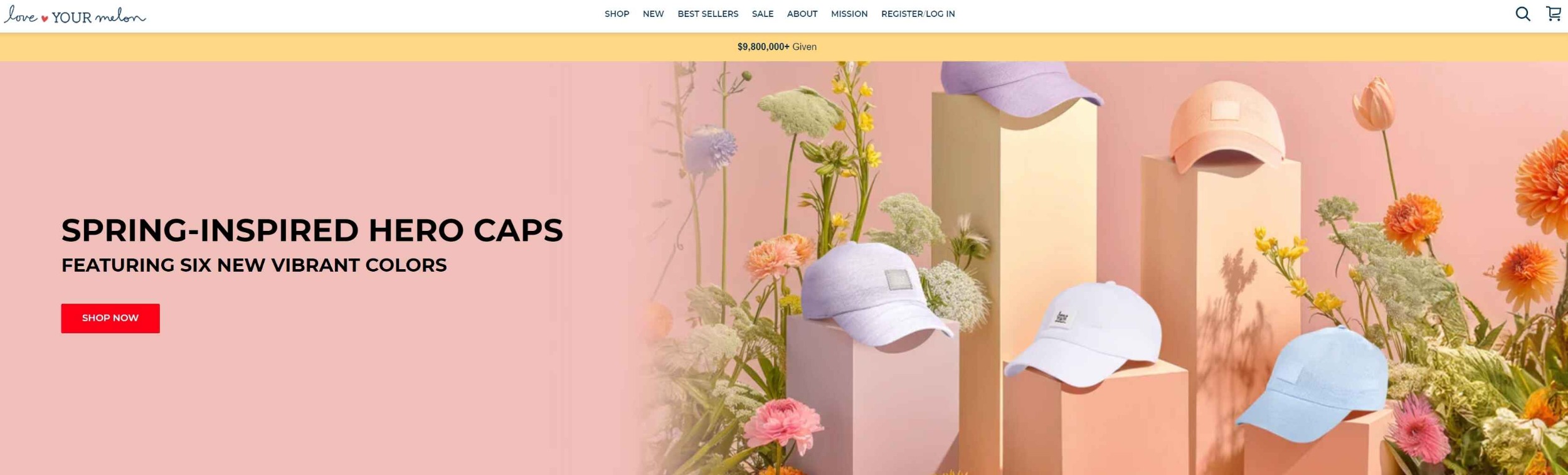
Task: Click REGISTER/LOG IN link
Action: [918, 14]
